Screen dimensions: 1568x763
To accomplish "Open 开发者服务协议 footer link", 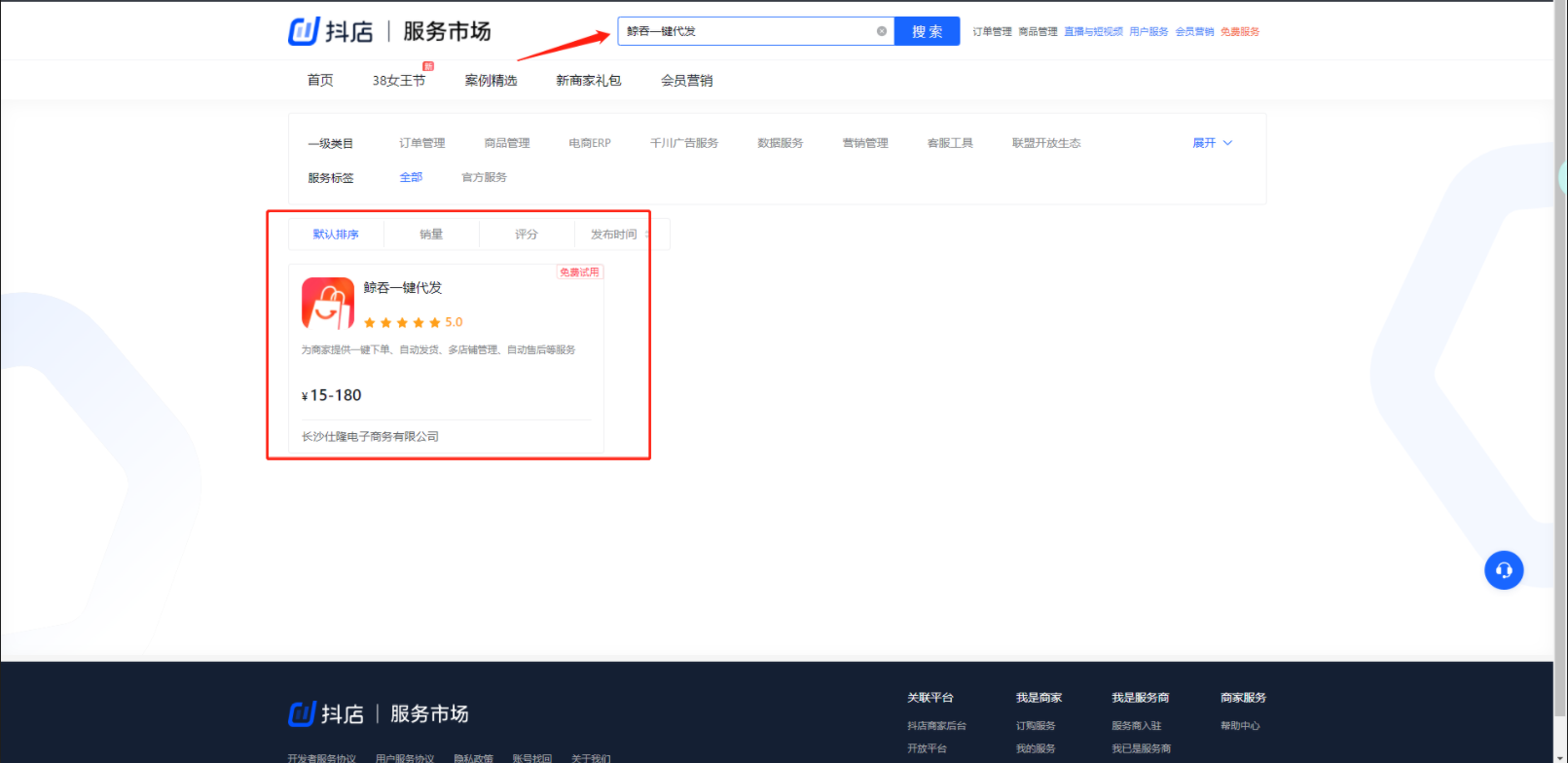I will (321, 757).
